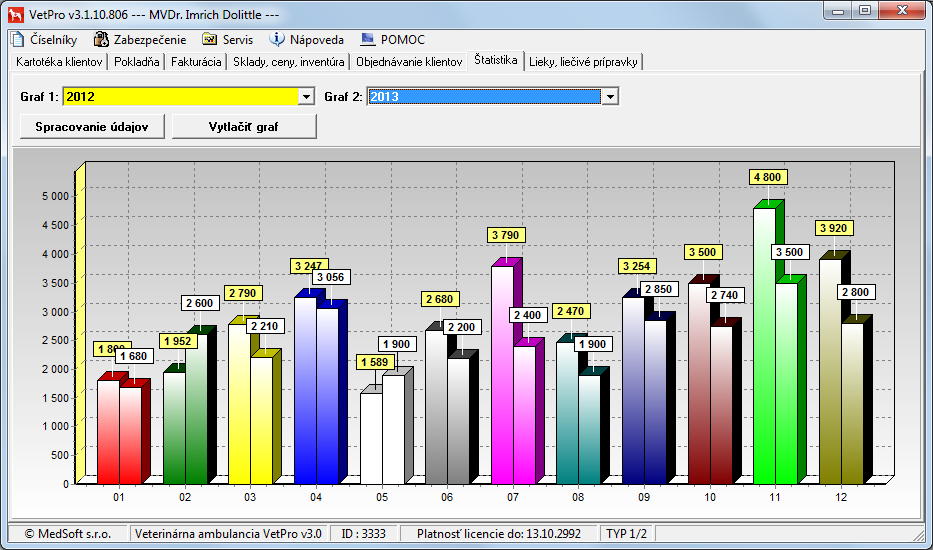The image size is (933, 550).
Task: Open the Zabezpečenie menu
Action: point(150,40)
